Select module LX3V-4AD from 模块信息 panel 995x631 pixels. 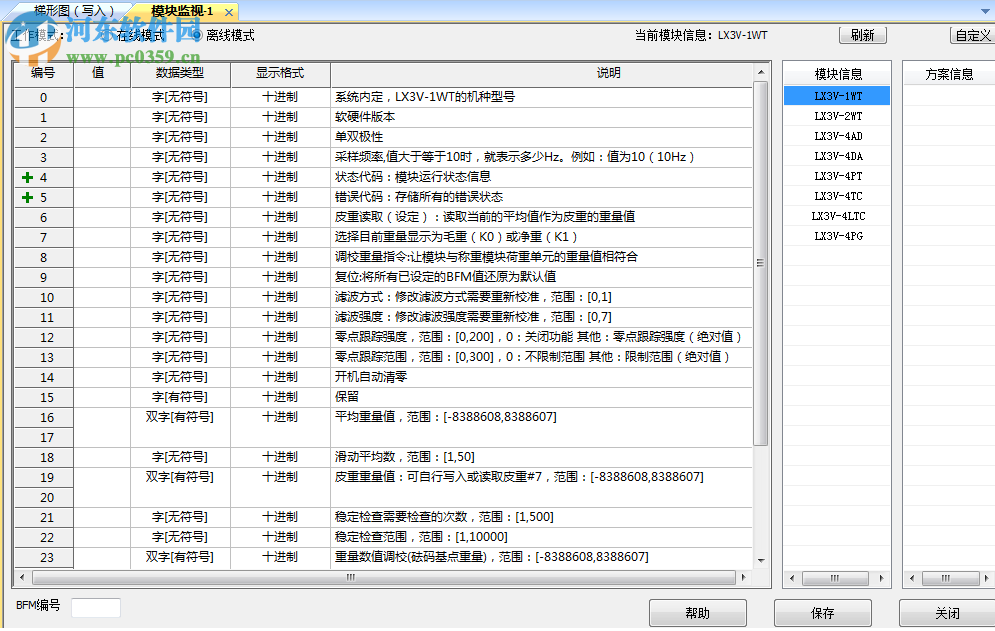click(x=839, y=135)
